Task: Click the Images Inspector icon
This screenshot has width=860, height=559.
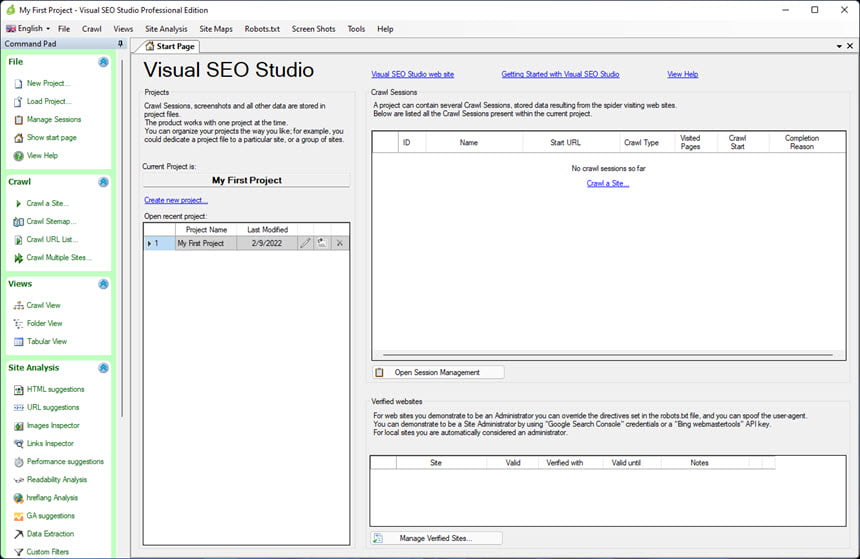Action: [x=18, y=426]
